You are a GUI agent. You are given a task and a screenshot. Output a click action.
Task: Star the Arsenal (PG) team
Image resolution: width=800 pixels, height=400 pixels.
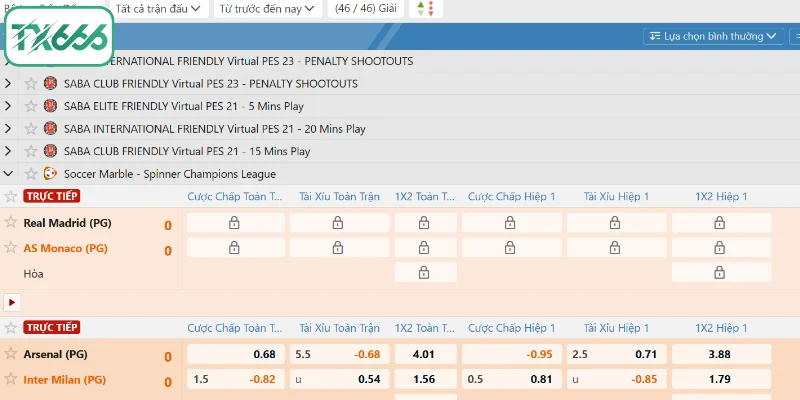click(10, 353)
